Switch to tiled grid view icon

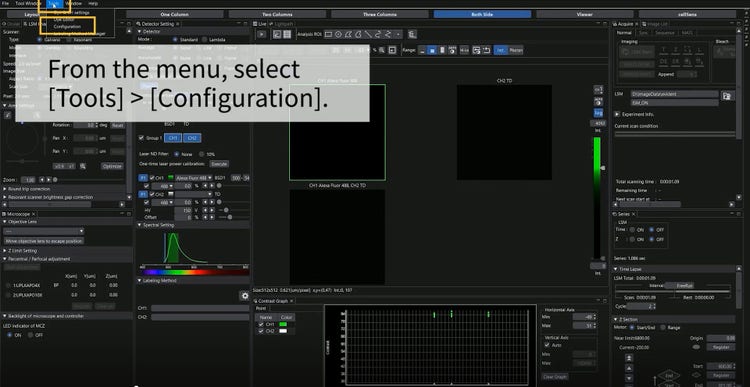[x=287, y=34]
